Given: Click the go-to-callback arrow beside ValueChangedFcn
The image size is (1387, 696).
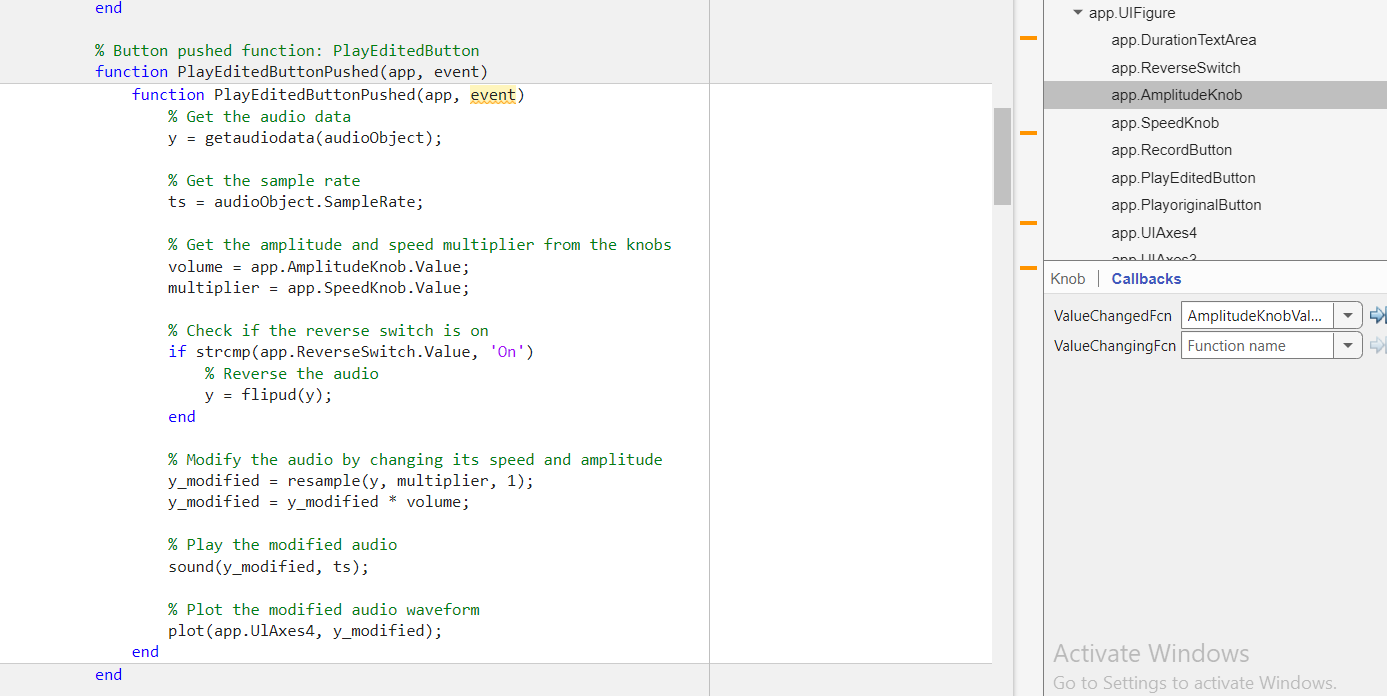Looking at the screenshot, I should coord(1379,315).
